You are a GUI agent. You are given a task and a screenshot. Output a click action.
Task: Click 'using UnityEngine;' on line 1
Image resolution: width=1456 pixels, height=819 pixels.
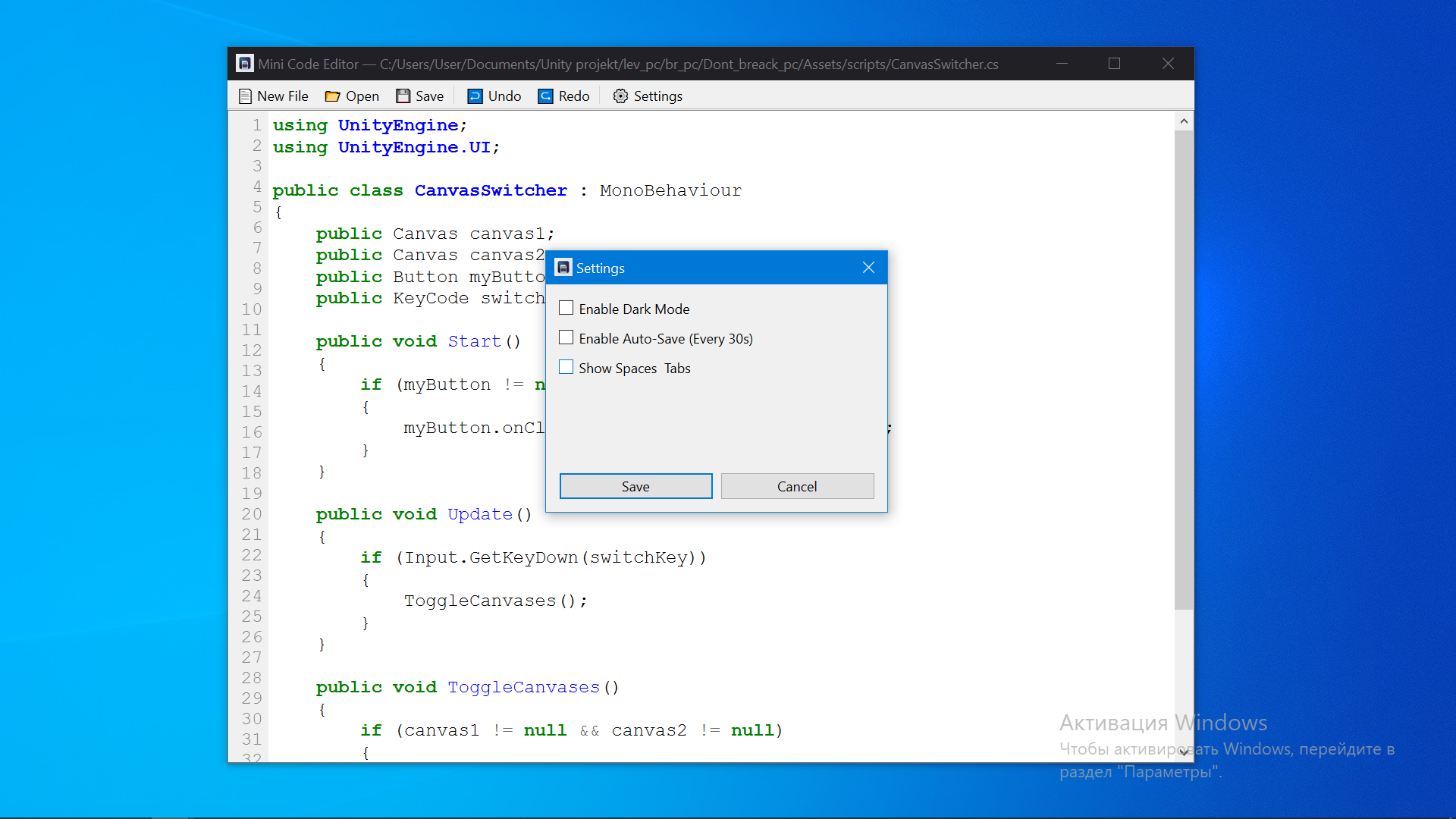[x=370, y=125]
